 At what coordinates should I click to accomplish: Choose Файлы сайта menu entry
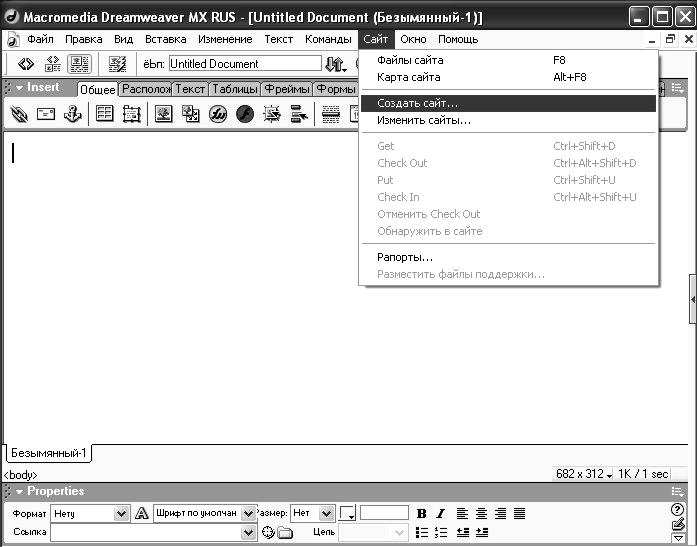[509, 60]
